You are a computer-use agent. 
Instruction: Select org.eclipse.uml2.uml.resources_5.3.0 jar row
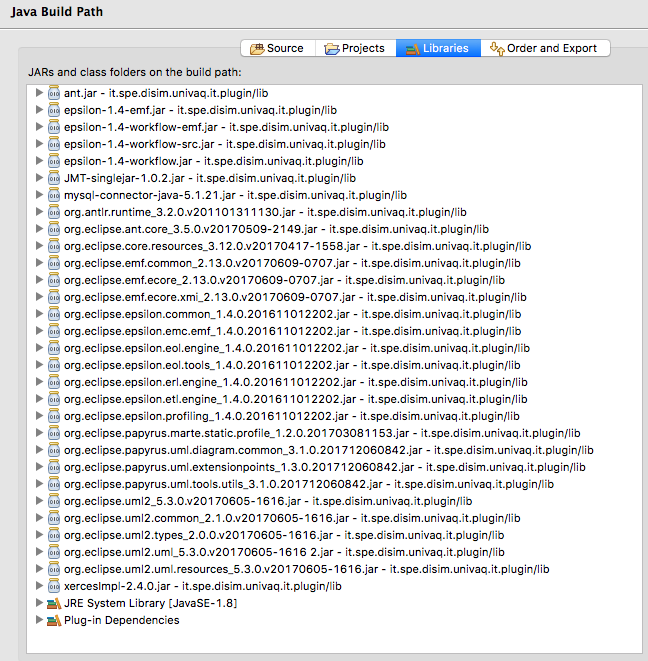pos(307,569)
